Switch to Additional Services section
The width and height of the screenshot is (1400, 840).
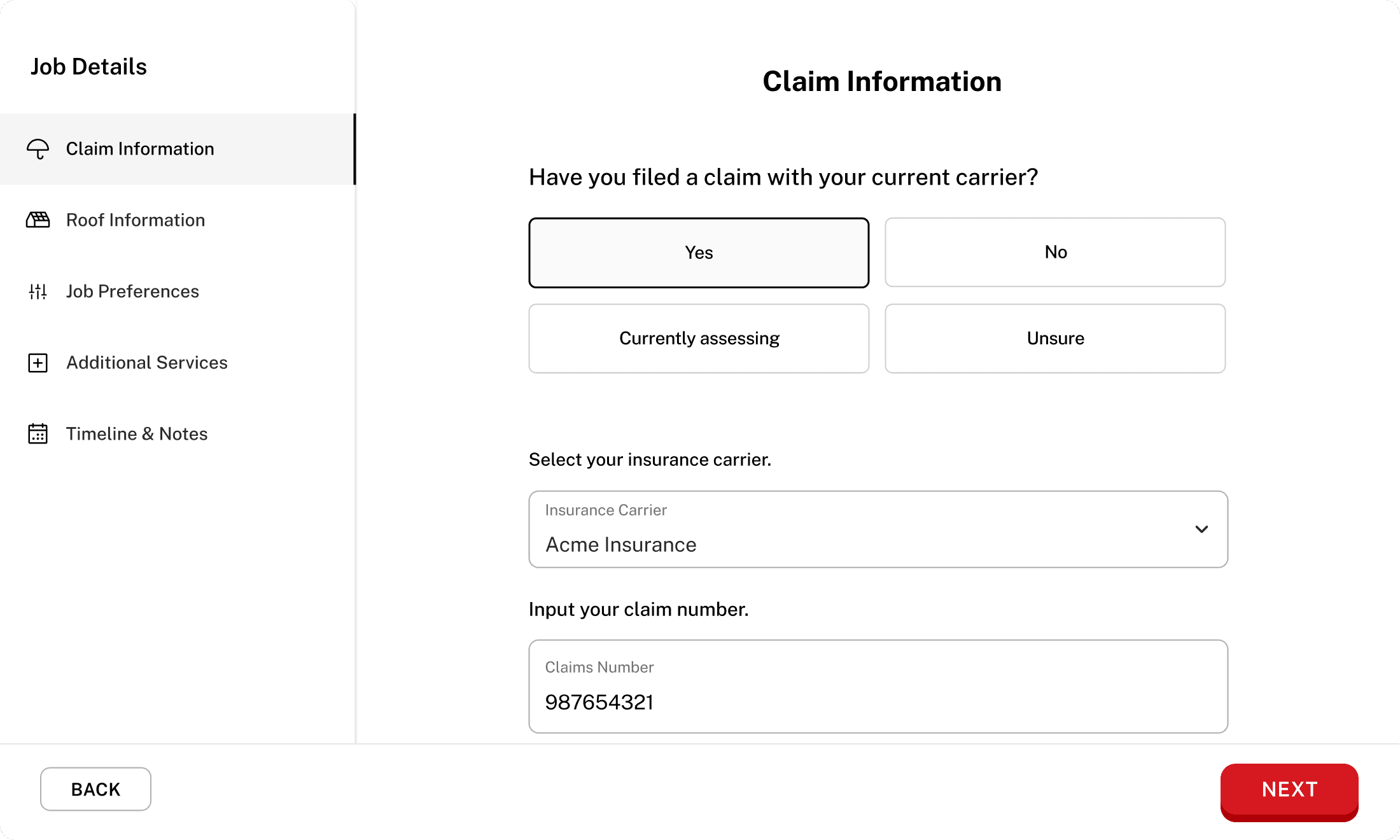[x=147, y=363]
